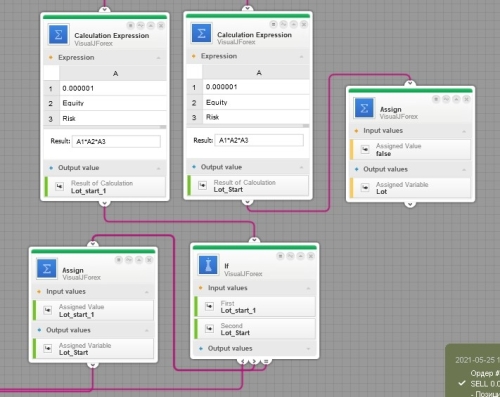Collapse the Expression section in the Lot_start_1 block
Image resolution: width=500 pixels, height=397 pixels.
159,58
